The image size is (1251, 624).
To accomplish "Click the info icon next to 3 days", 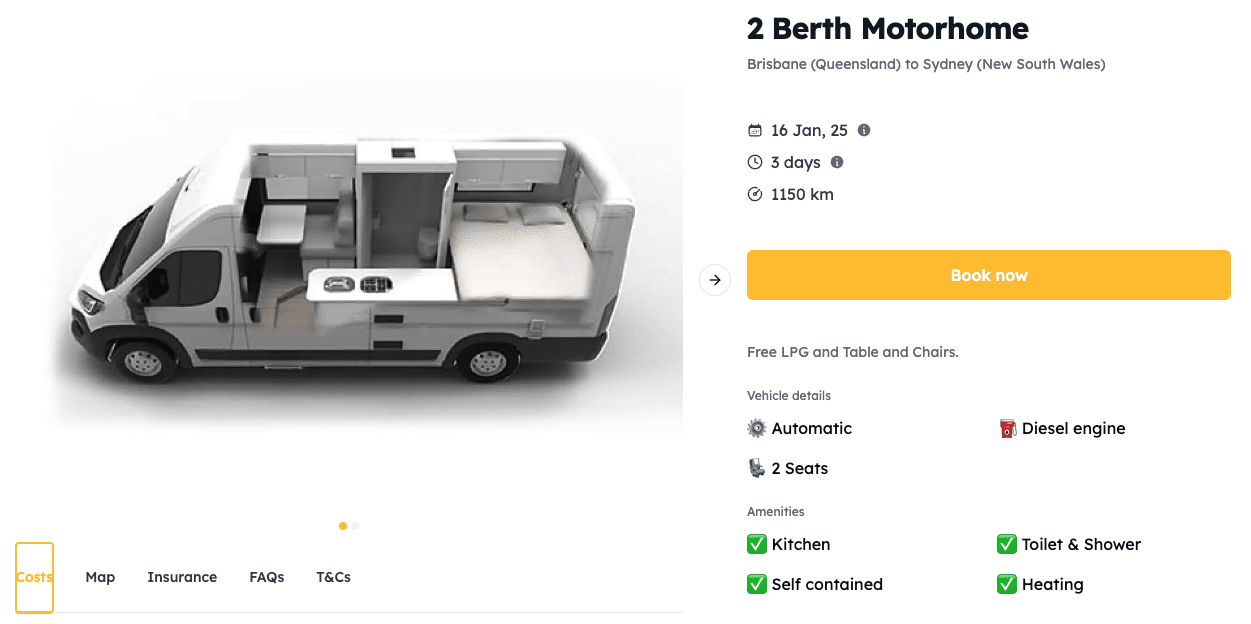I will (837, 162).
